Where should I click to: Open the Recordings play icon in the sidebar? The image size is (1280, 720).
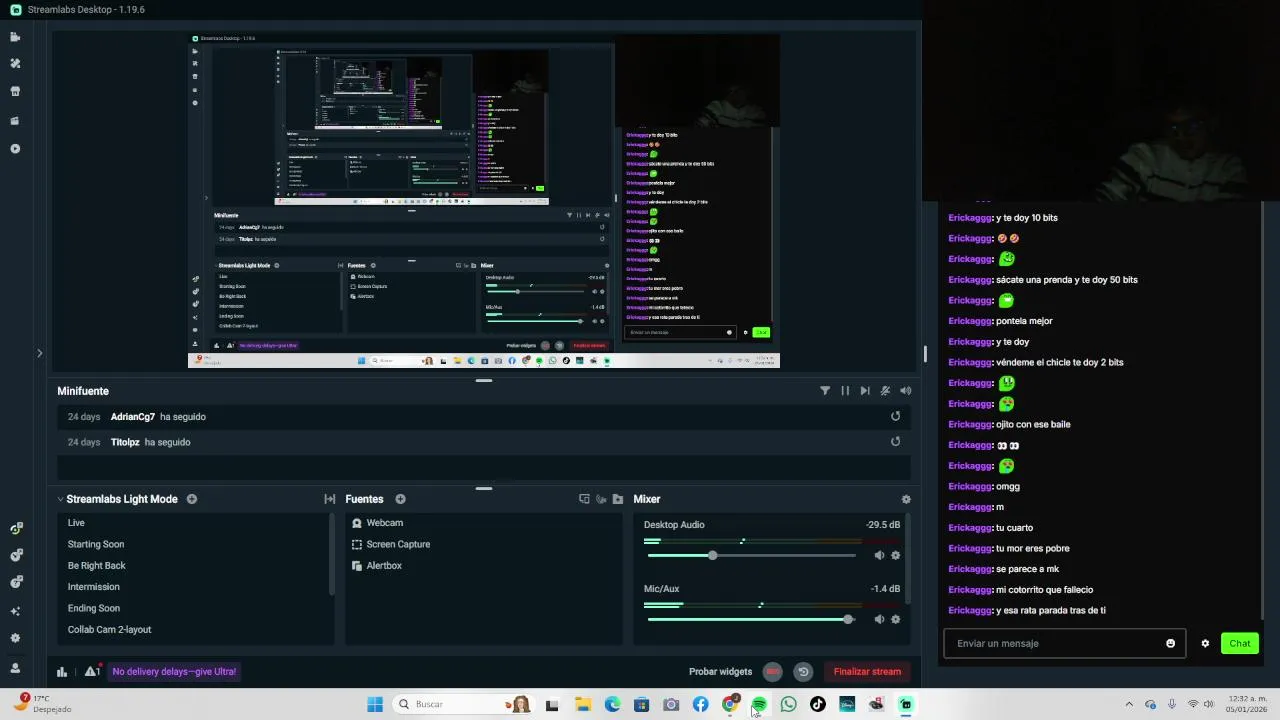pos(15,149)
